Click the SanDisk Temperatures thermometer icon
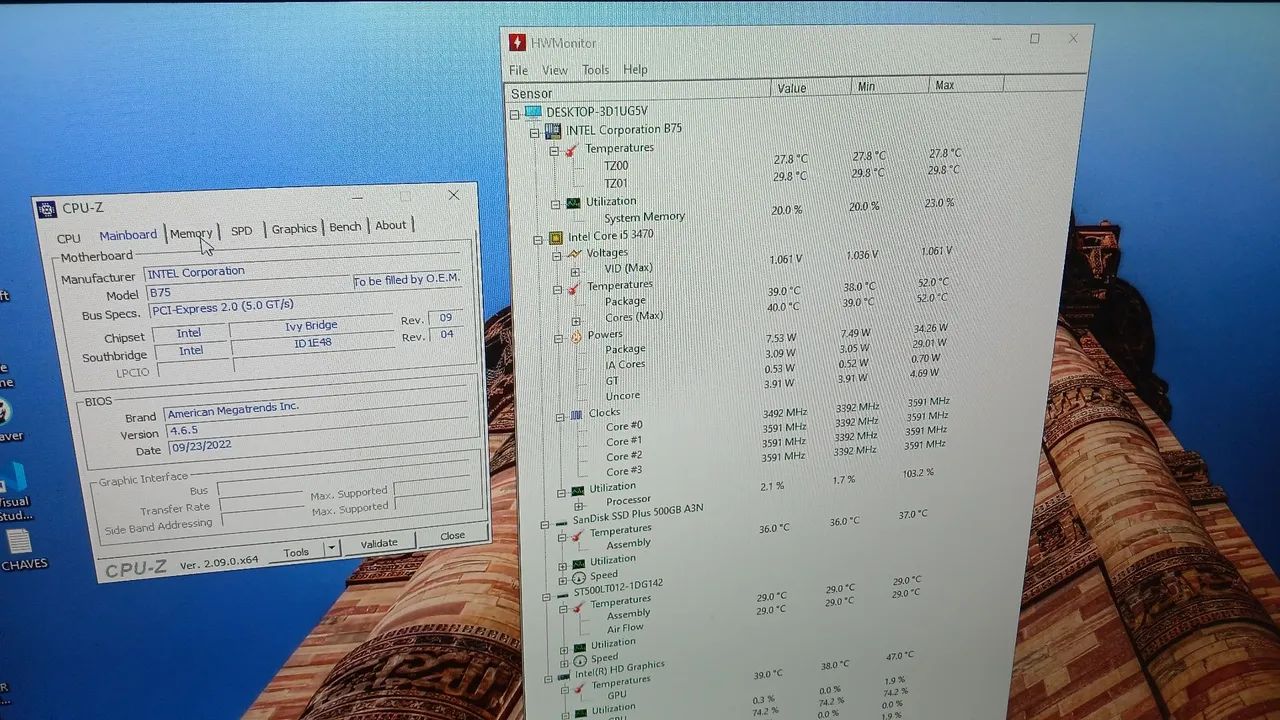1280x720 pixels. click(x=577, y=535)
